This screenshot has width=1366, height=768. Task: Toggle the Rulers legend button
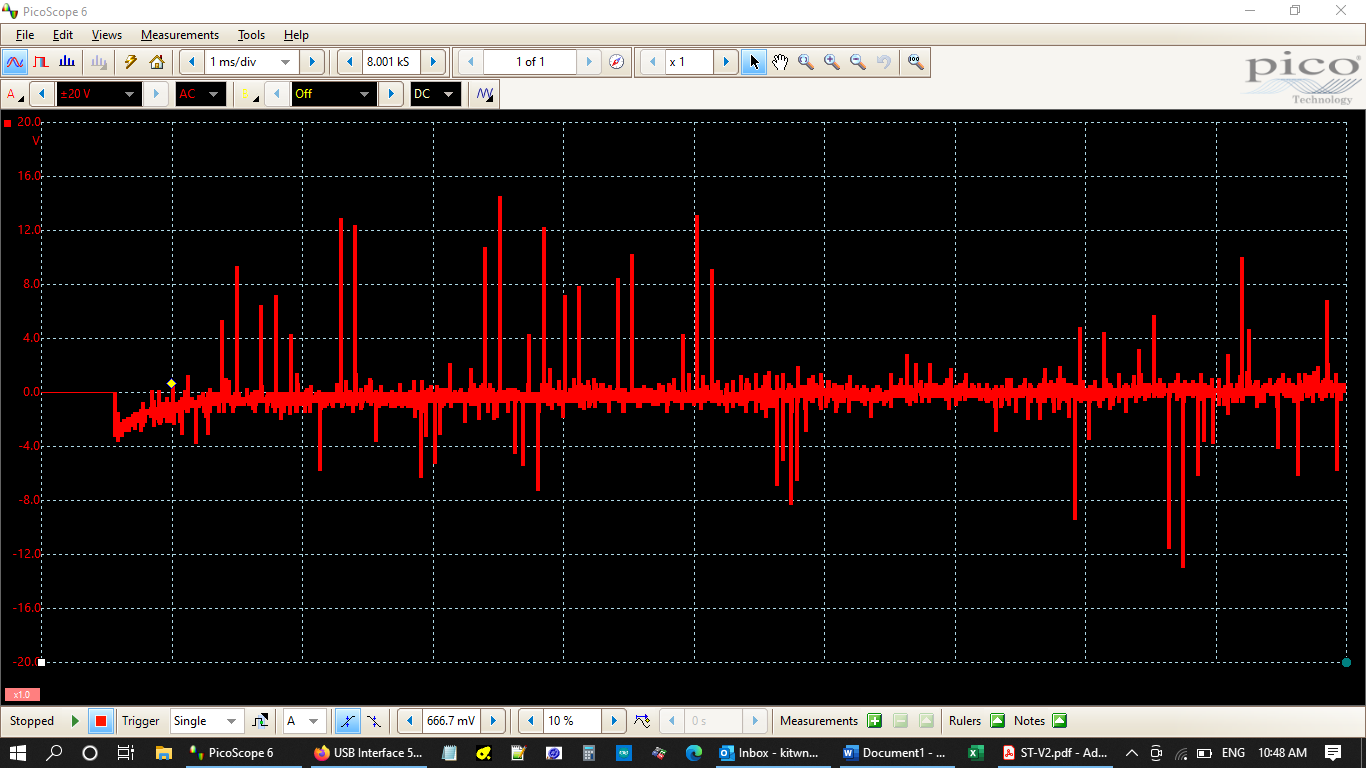(x=997, y=721)
